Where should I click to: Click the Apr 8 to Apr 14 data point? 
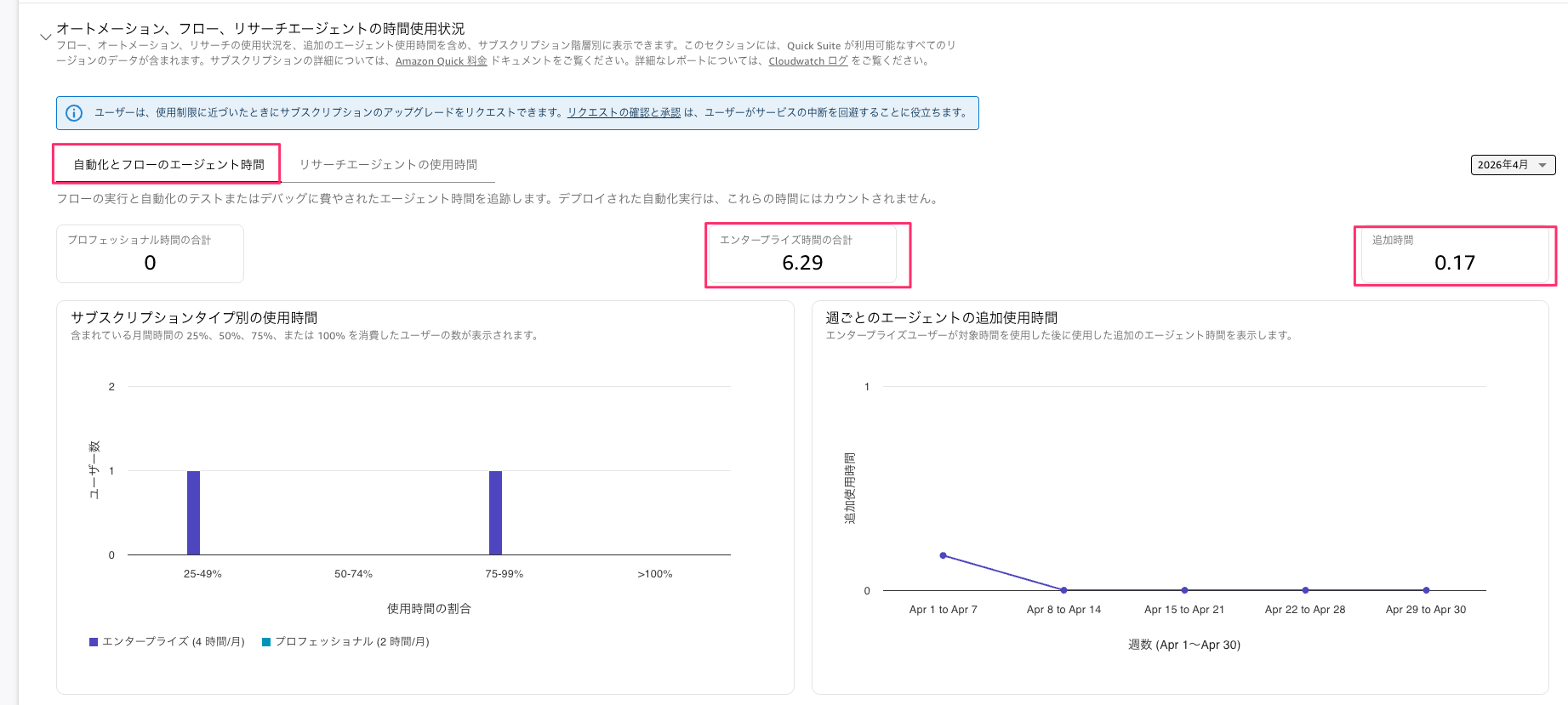point(1063,590)
